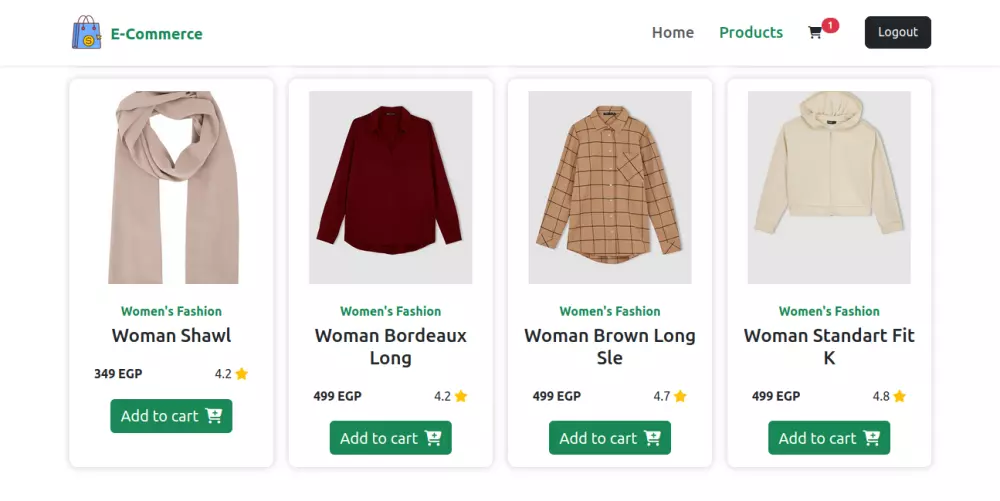Add Woman Standart Fit K to cart
Viewport: 1000px width, 501px height.
pyautogui.click(x=829, y=438)
